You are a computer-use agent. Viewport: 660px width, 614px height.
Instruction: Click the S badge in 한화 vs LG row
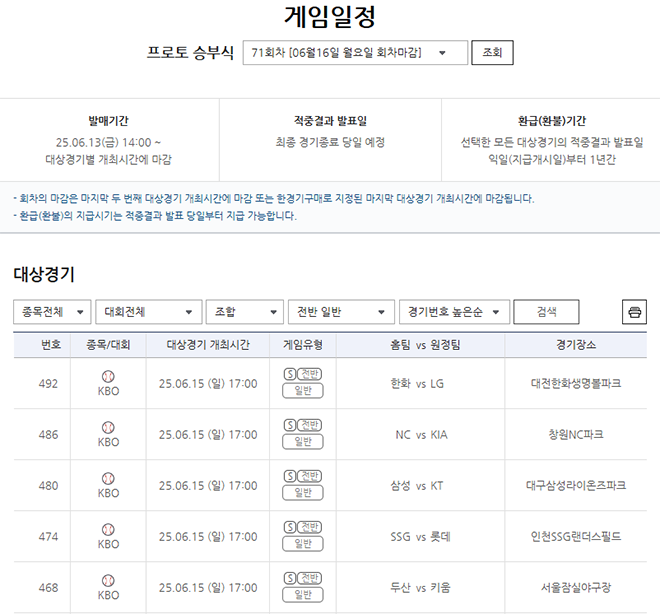290,374
